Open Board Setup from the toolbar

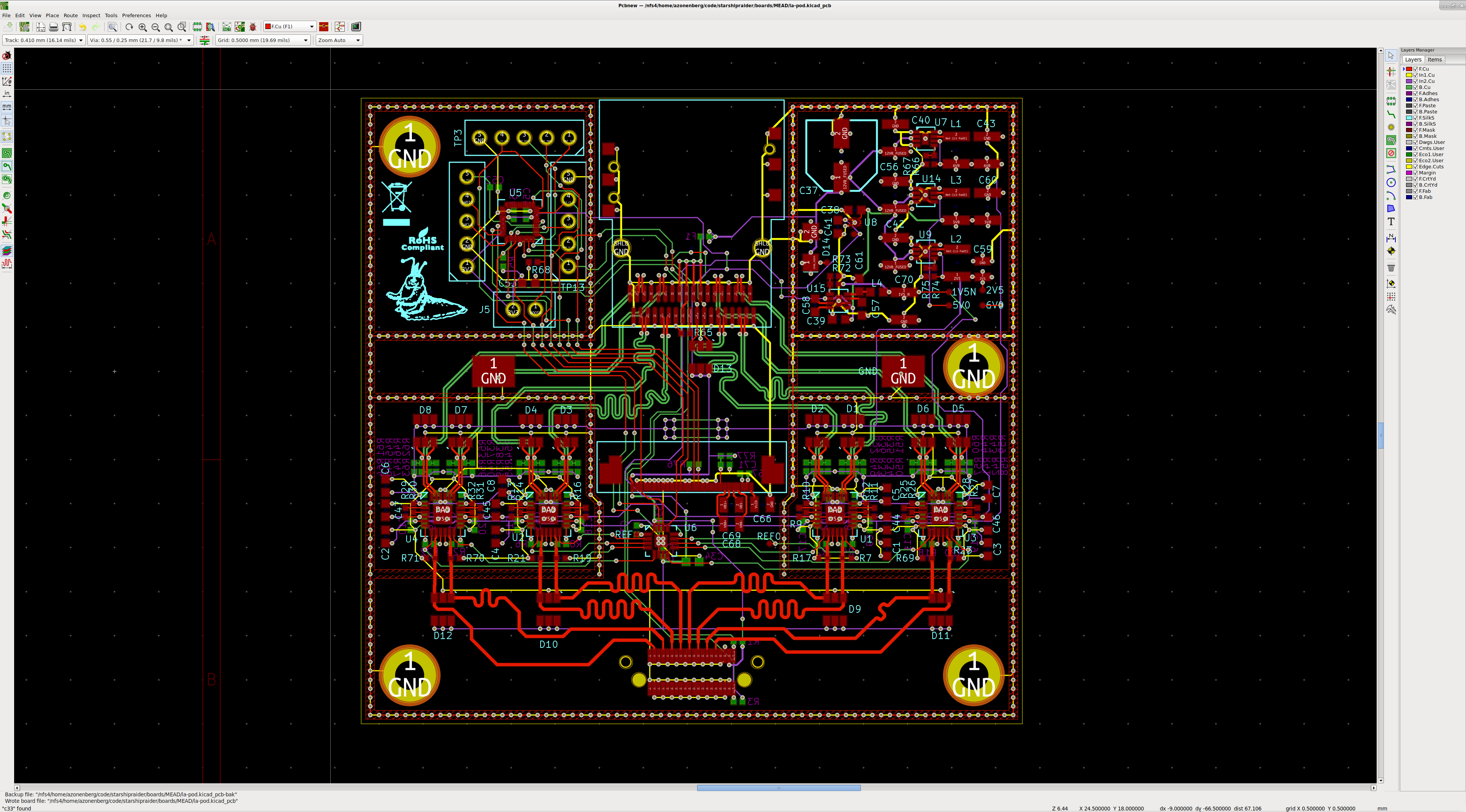click(x=24, y=27)
